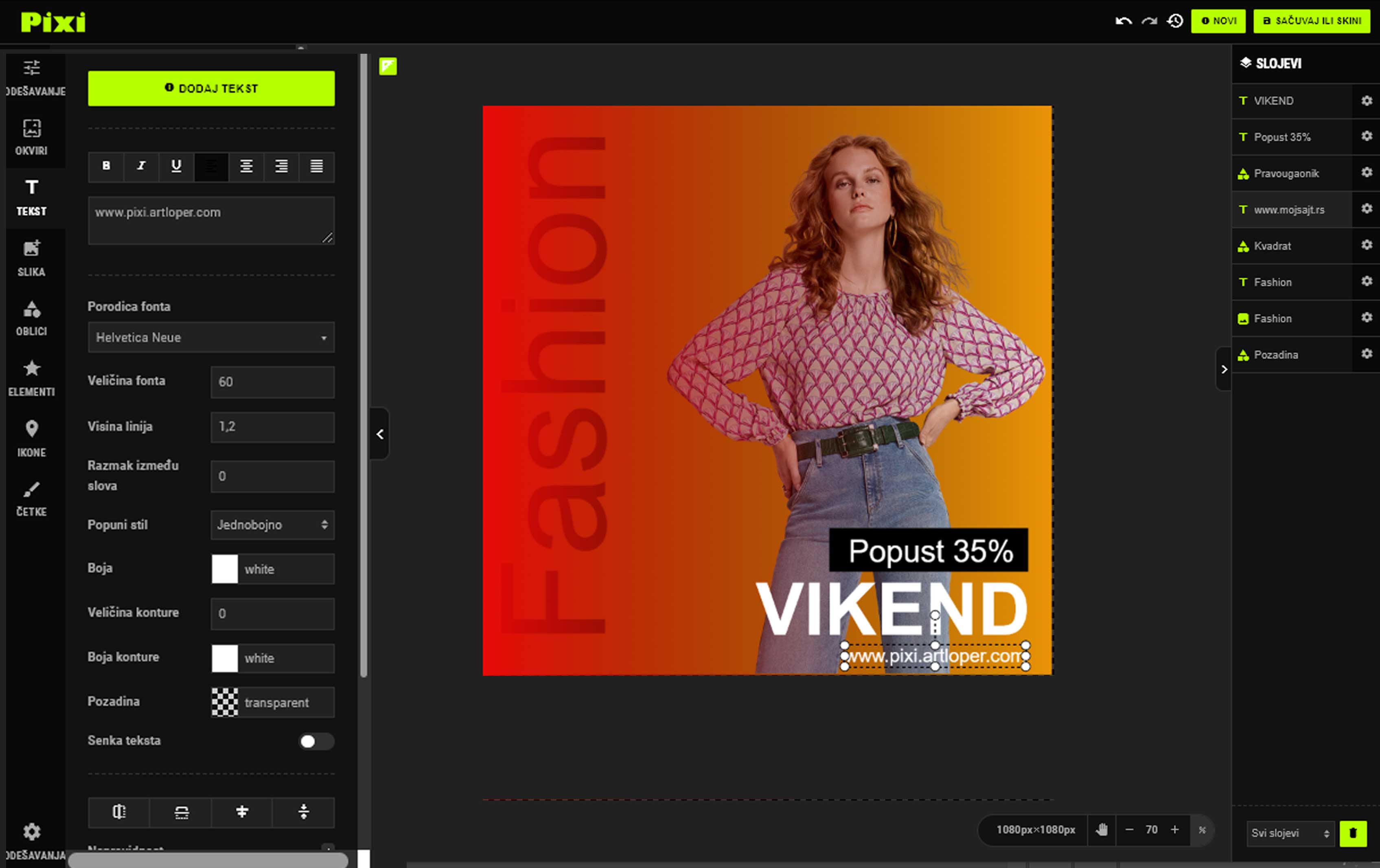Click the delete layer trash icon
Viewport: 1380px width, 868px height.
click(1353, 833)
